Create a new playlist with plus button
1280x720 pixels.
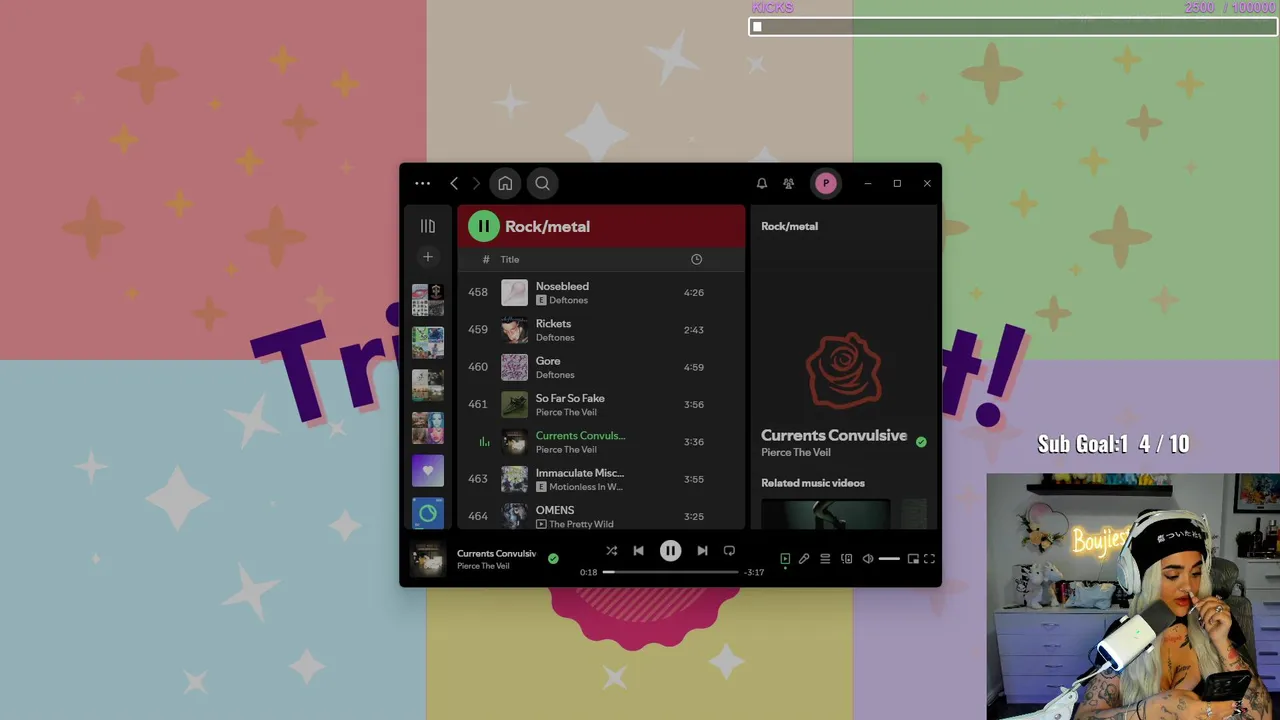(428, 257)
